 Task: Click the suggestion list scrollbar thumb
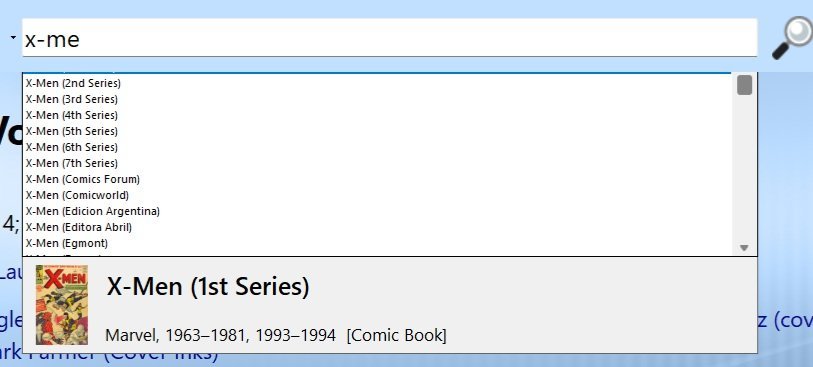[x=744, y=85]
